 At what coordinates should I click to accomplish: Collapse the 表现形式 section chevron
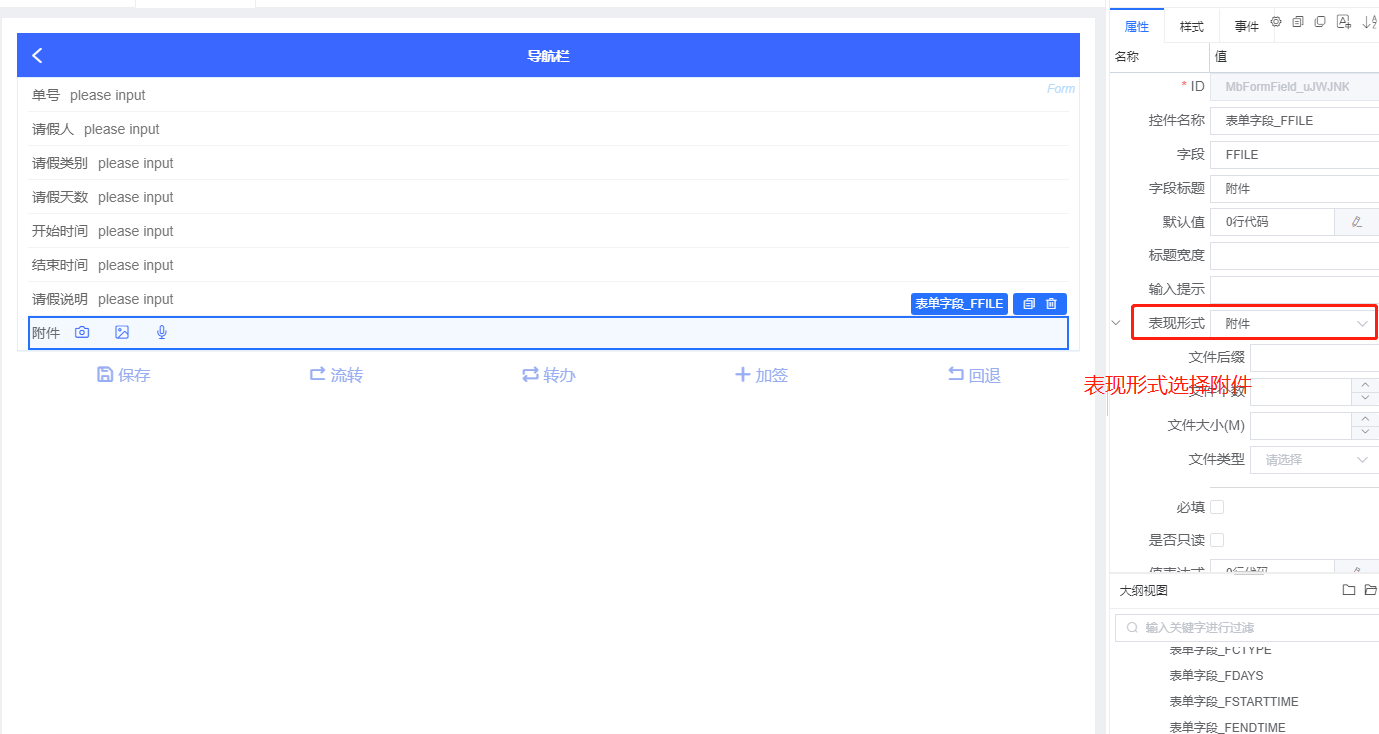tap(1117, 323)
